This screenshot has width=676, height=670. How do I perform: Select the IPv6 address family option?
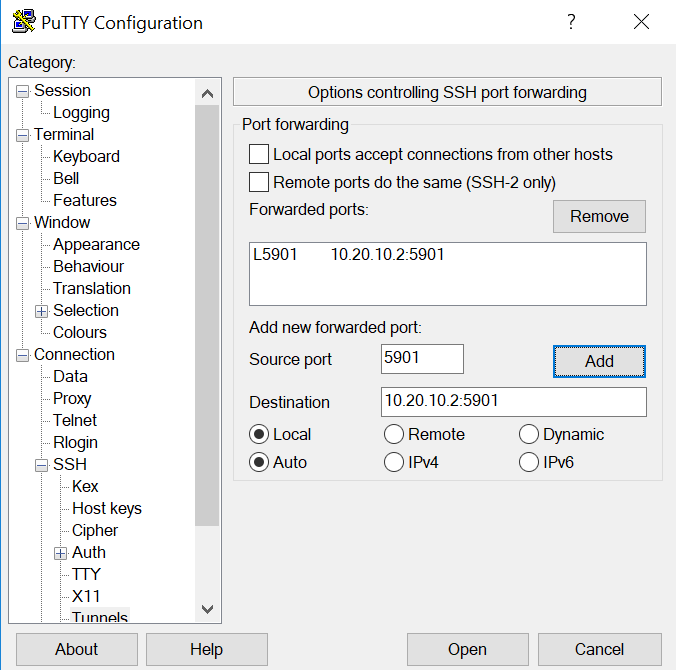tap(529, 462)
